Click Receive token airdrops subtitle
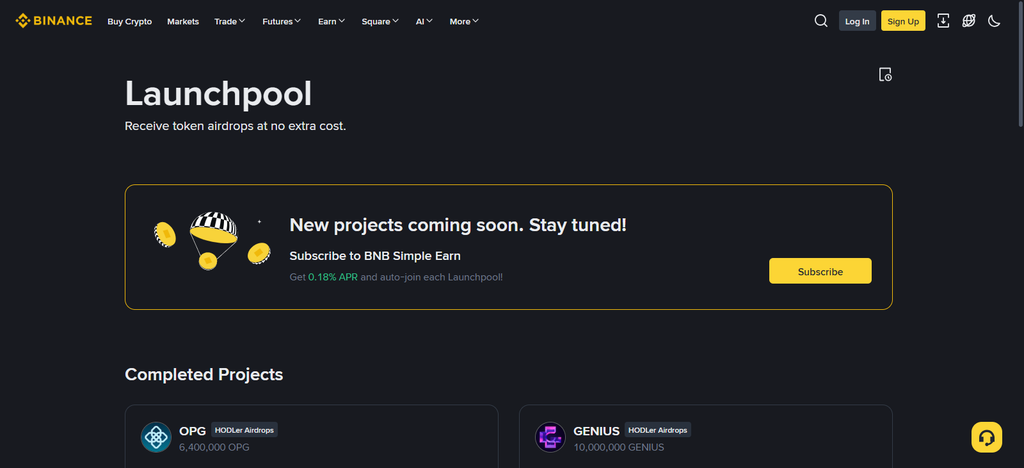This screenshot has height=468, width=1024. pyautogui.click(x=235, y=126)
